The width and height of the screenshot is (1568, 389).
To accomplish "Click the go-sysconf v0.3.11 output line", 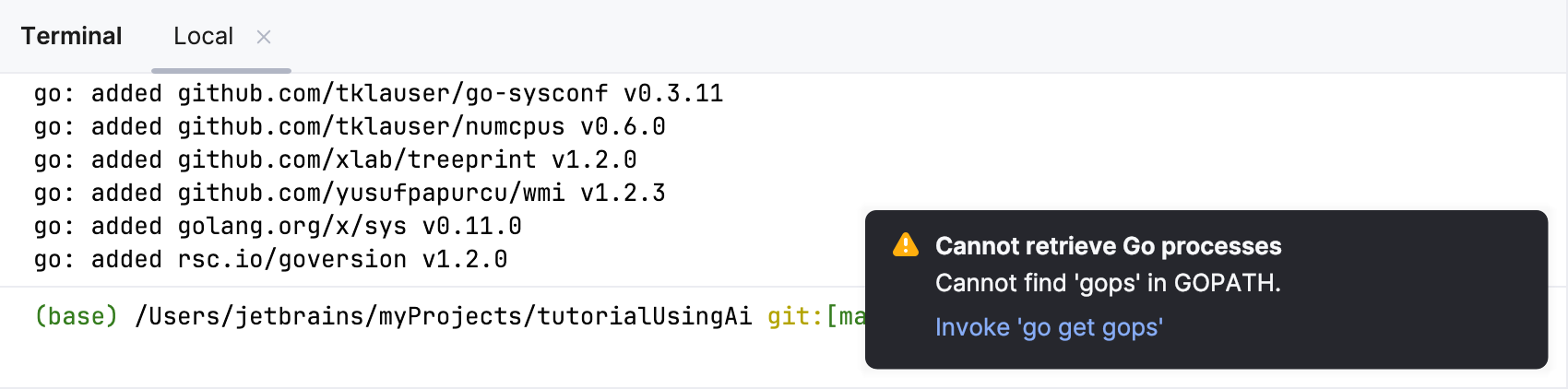I will 378,93.
